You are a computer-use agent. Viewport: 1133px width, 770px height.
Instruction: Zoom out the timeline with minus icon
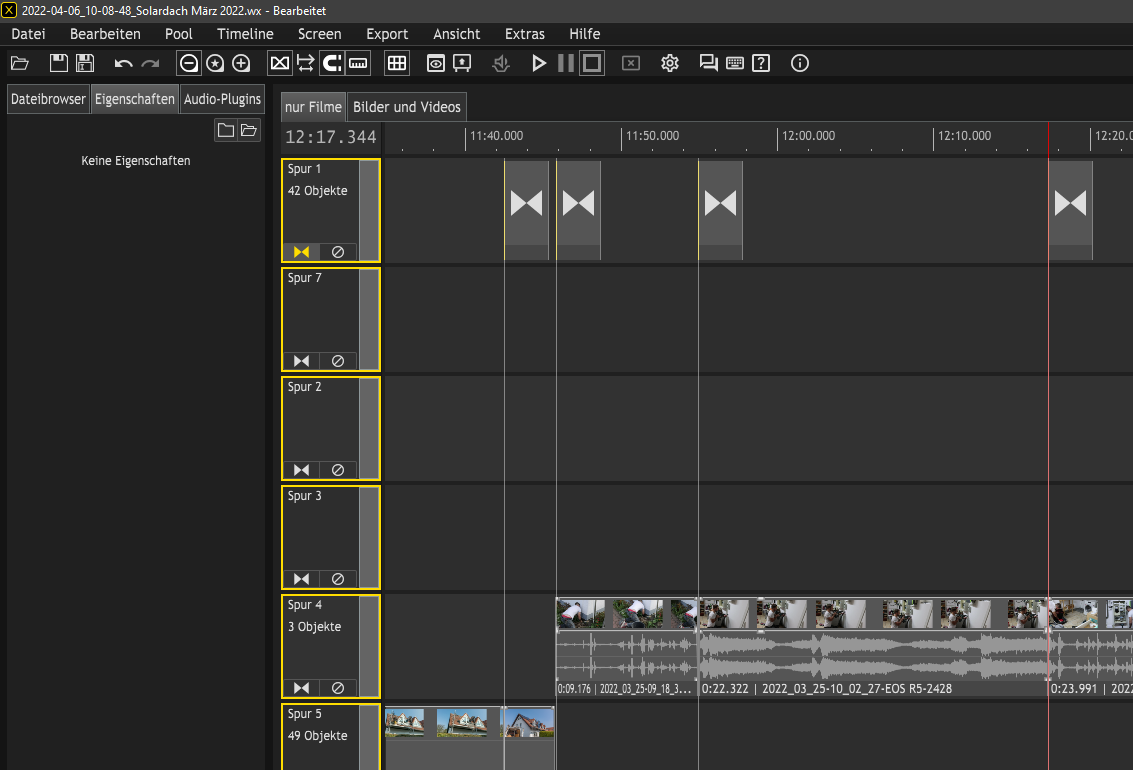pos(189,64)
